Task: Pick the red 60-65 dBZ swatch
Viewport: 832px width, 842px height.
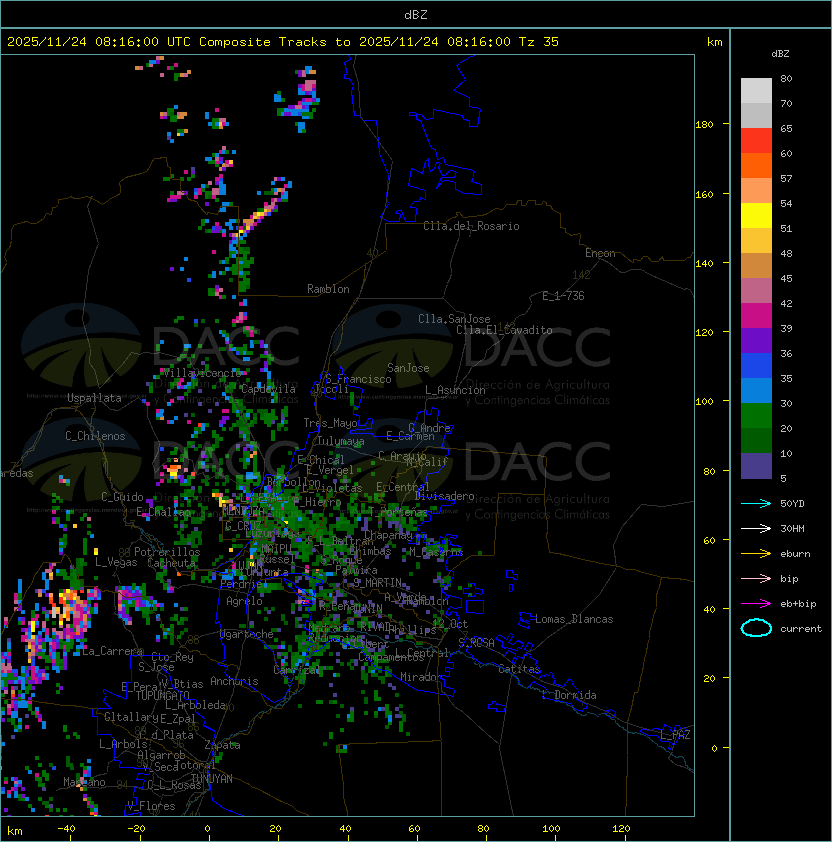Action: pos(756,141)
